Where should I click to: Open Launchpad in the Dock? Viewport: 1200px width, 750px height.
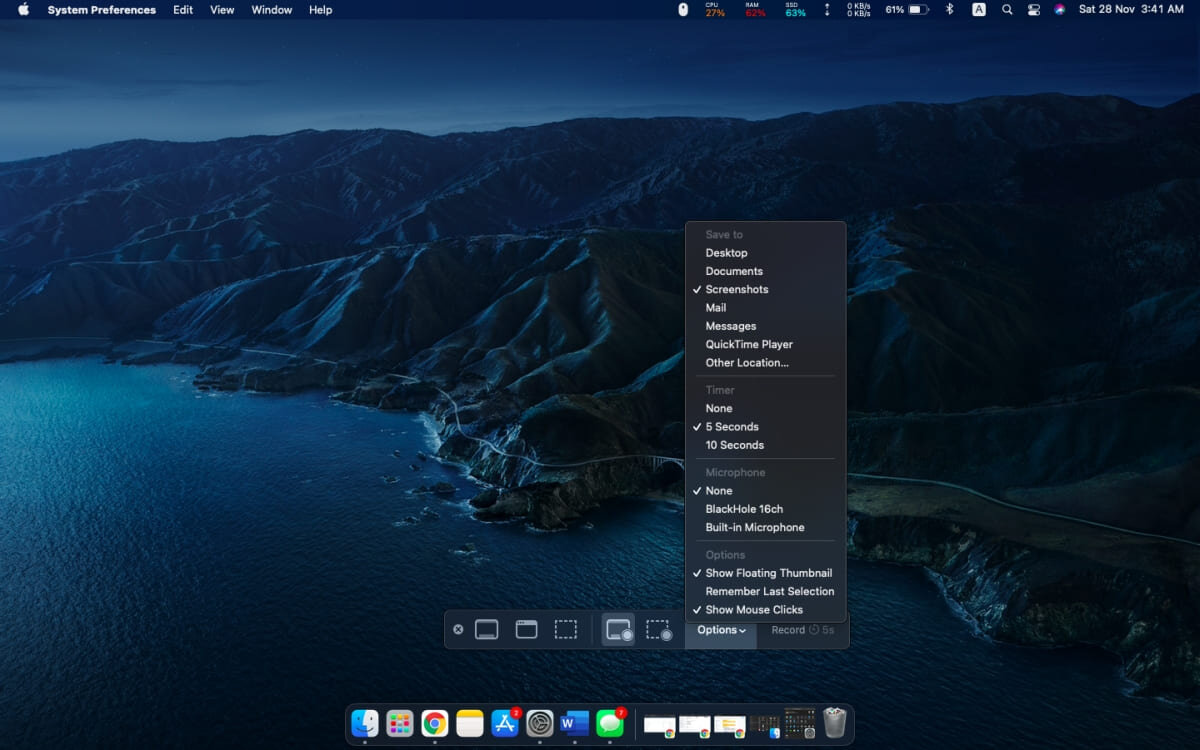400,723
